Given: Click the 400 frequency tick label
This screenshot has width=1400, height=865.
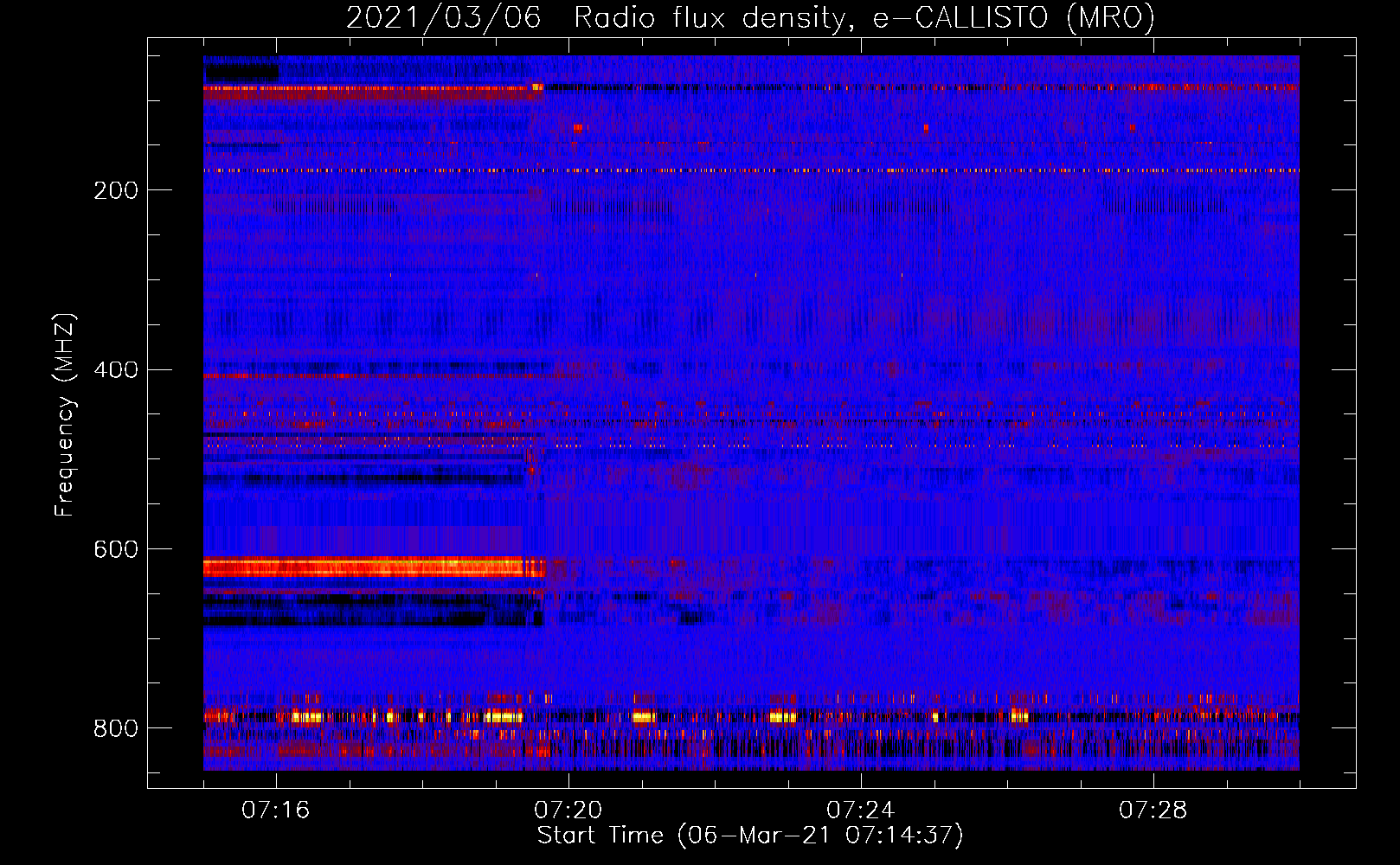Looking at the screenshot, I should pos(115,370).
